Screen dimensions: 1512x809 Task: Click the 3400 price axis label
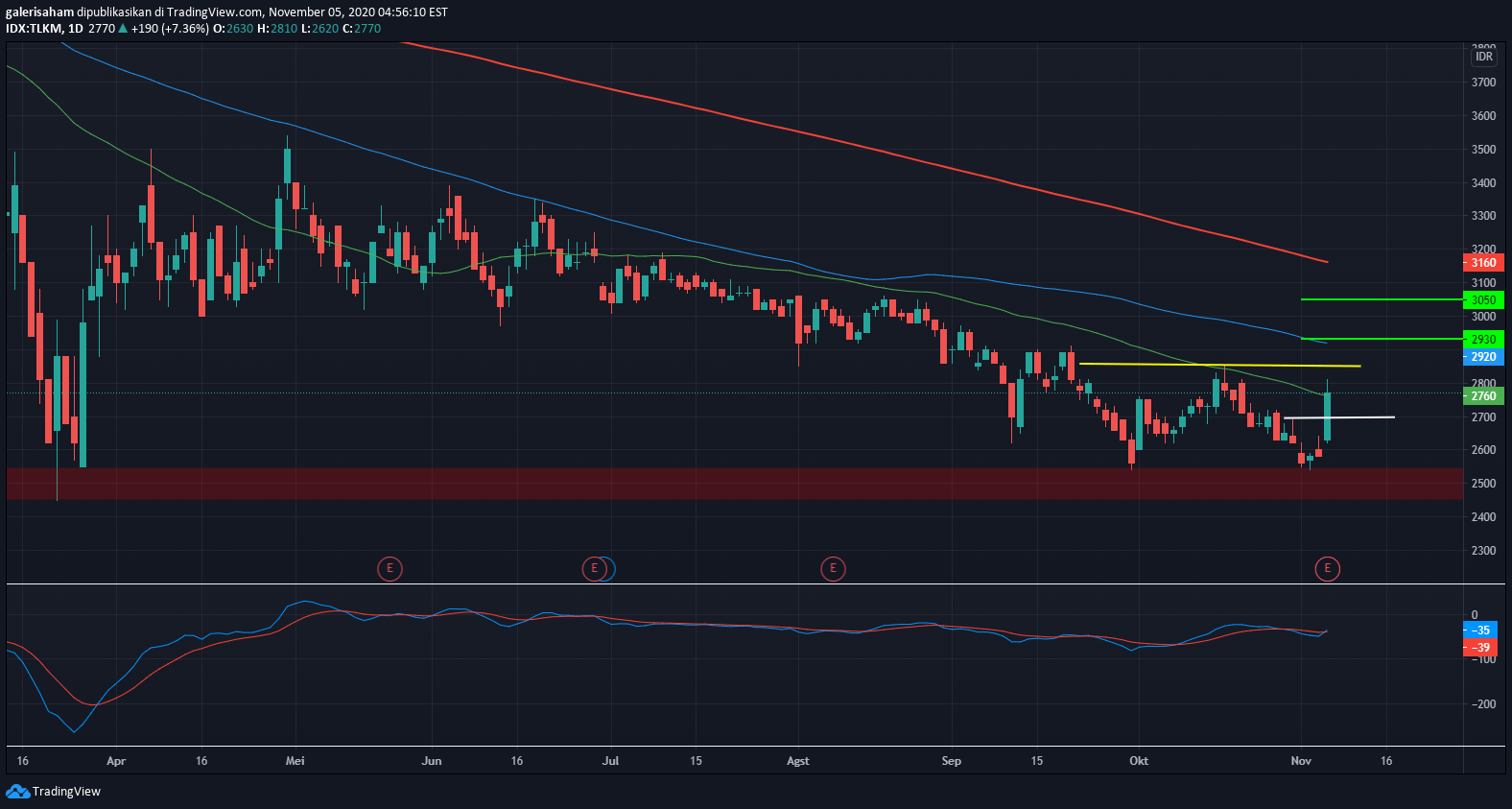tap(1483, 183)
